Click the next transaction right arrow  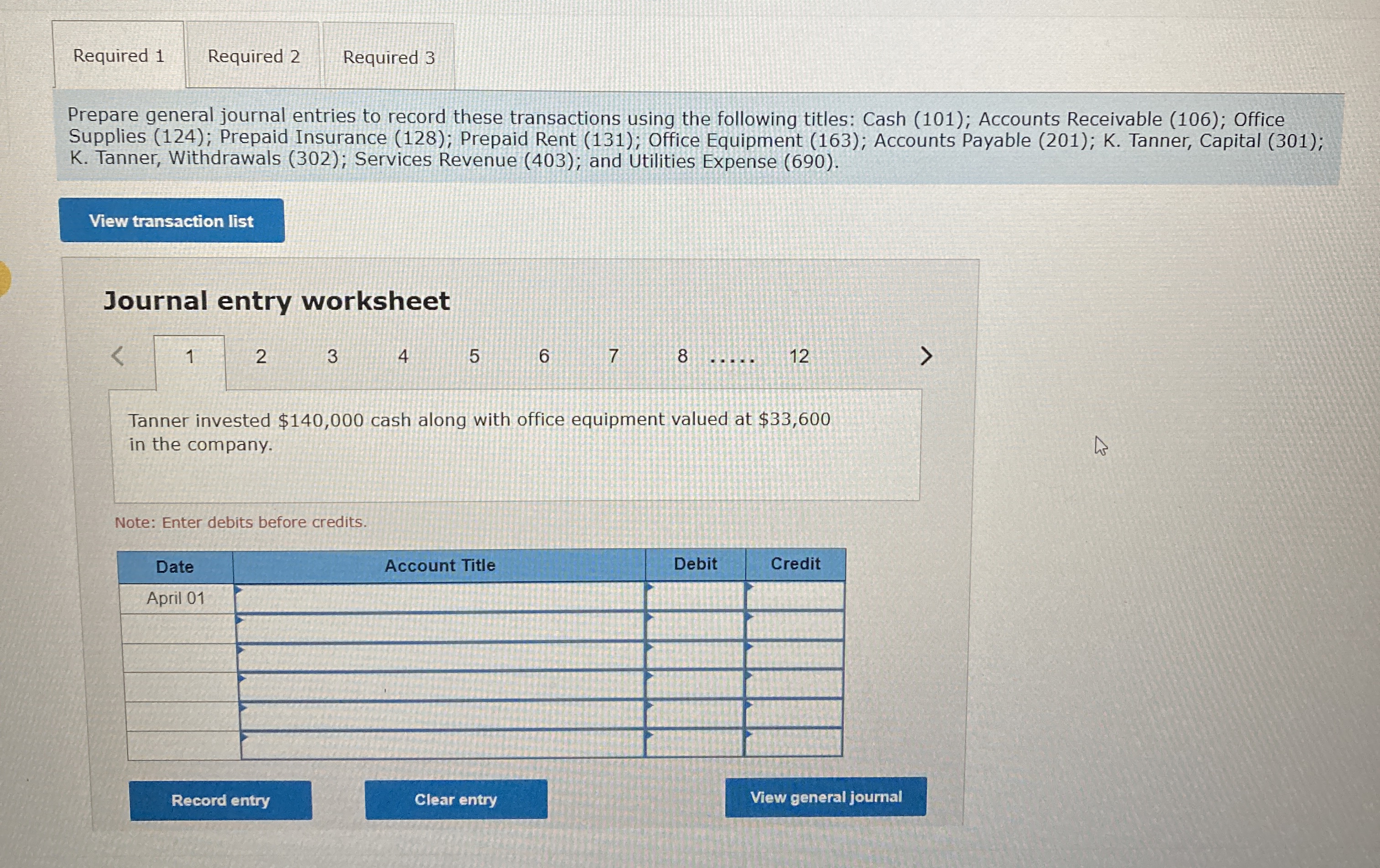(x=925, y=356)
